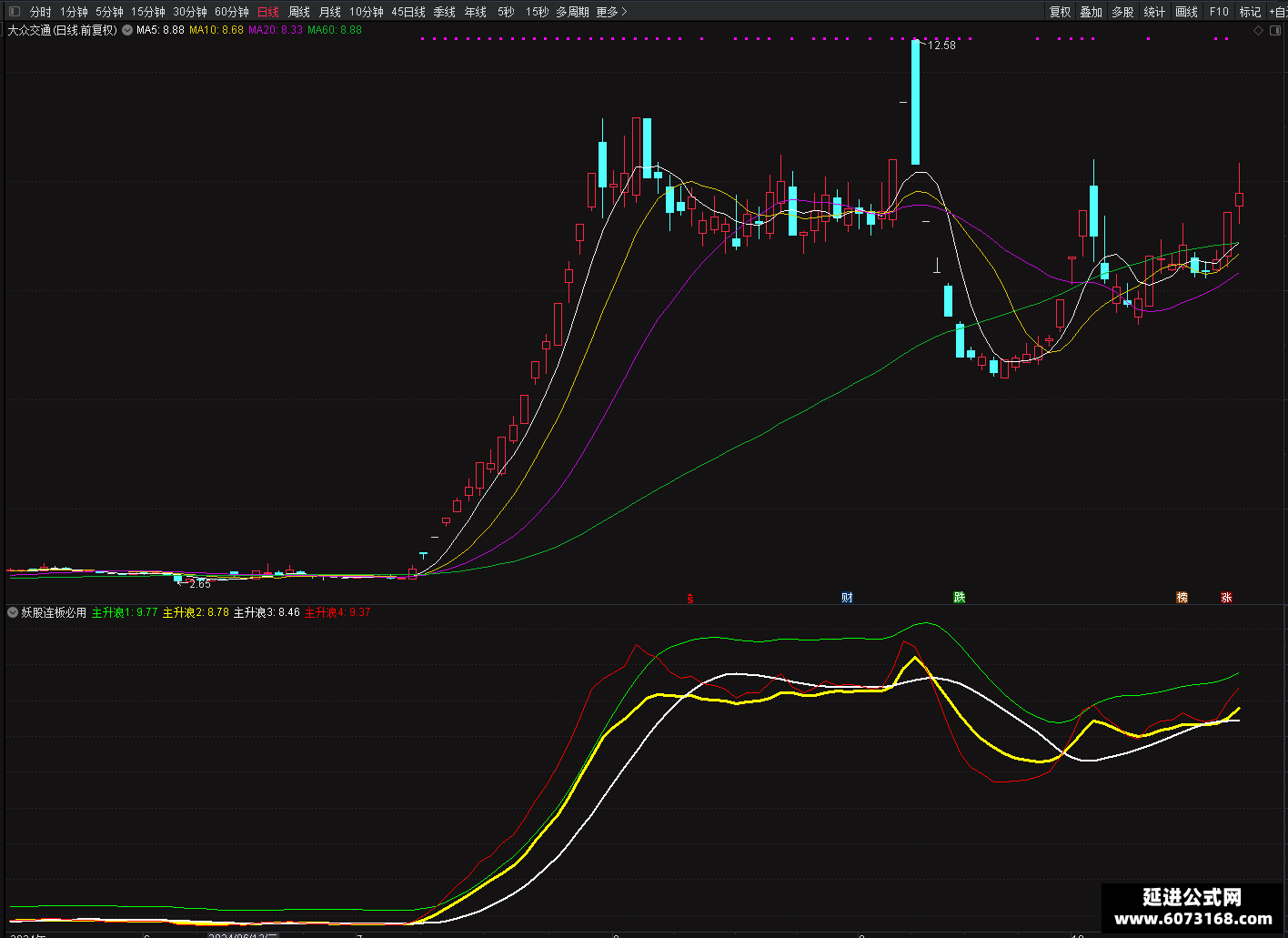Open the 妖股连板必用 indicator dropdown arrow
Screen dimensions: 1288x938
pyautogui.click(x=13, y=612)
